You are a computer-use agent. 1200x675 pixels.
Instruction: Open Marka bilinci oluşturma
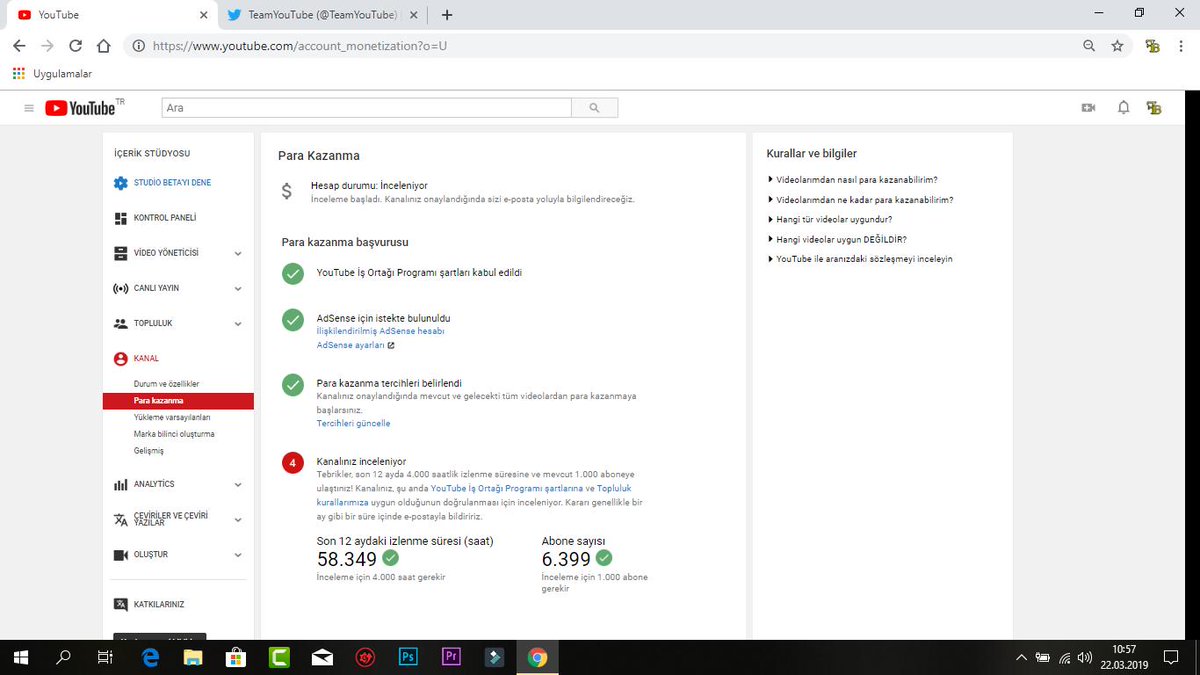[174, 434]
